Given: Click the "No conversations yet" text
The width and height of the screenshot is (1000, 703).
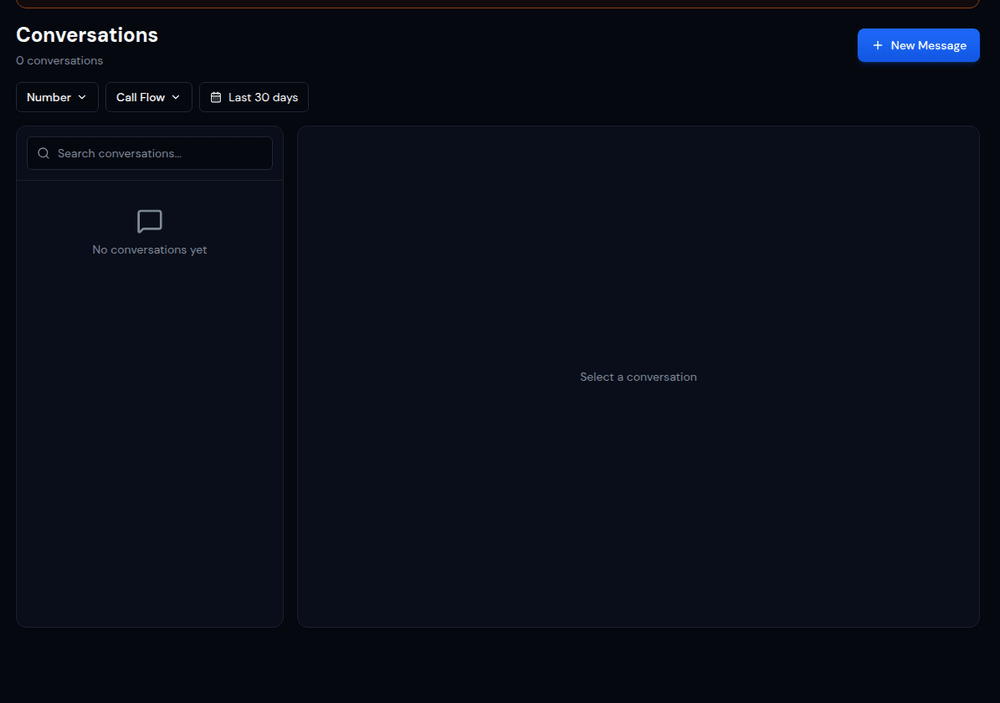Looking at the screenshot, I should pyautogui.click(x=149, y=250).
